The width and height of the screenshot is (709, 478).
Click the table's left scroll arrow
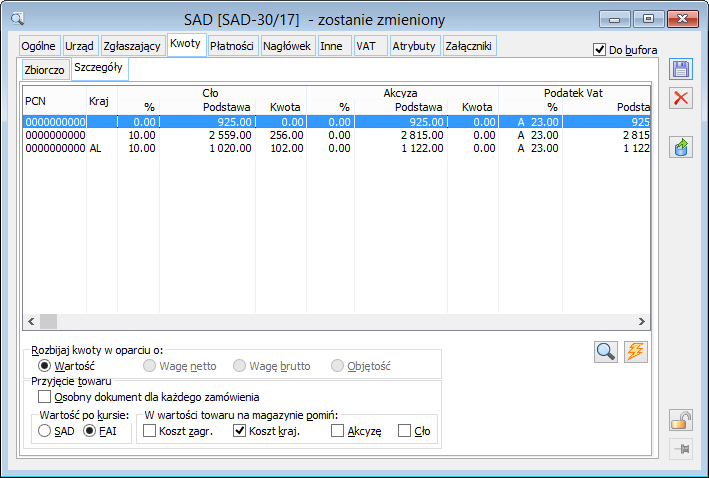pyautogui.click(x=31, y=321)
